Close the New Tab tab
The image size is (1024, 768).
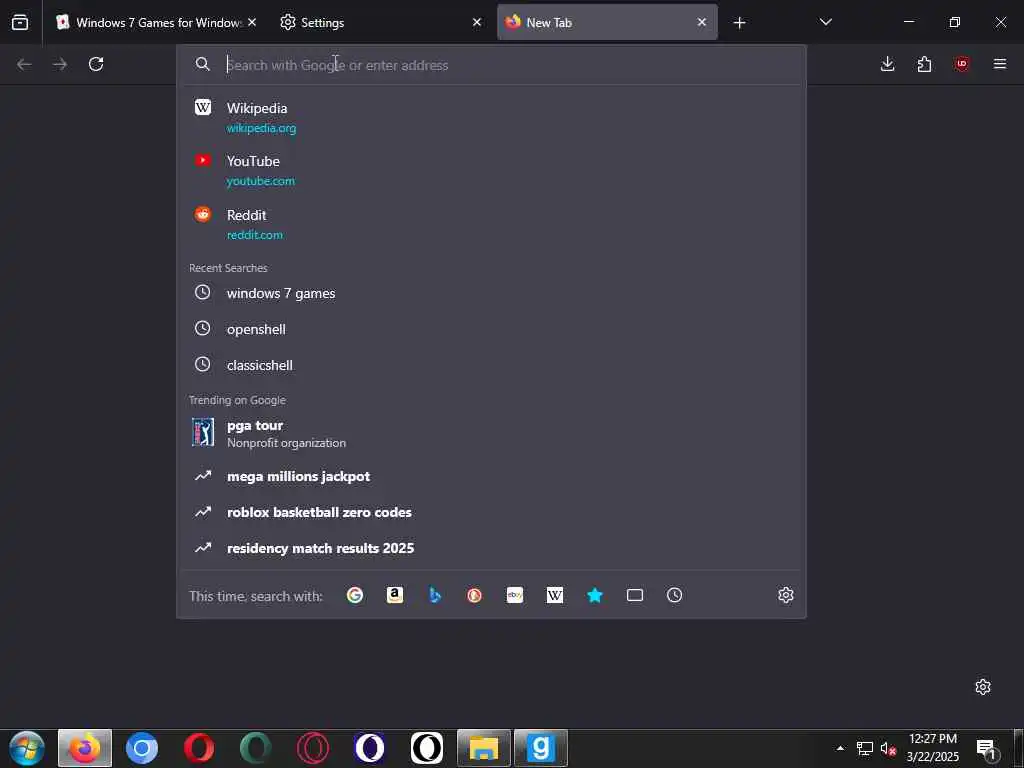(x=701, y=22)
